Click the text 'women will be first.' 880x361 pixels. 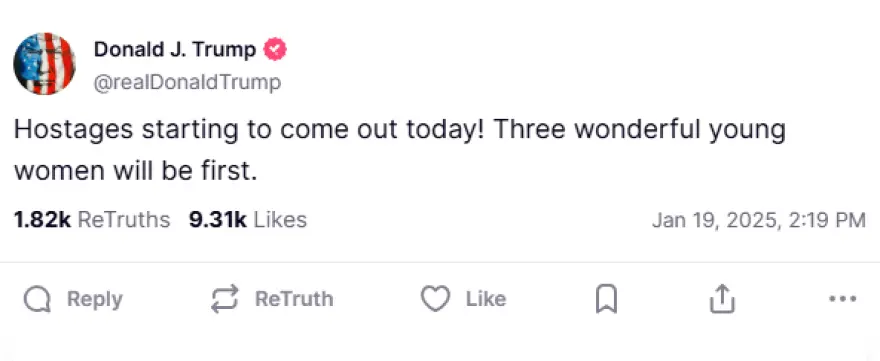click(135, 171)
